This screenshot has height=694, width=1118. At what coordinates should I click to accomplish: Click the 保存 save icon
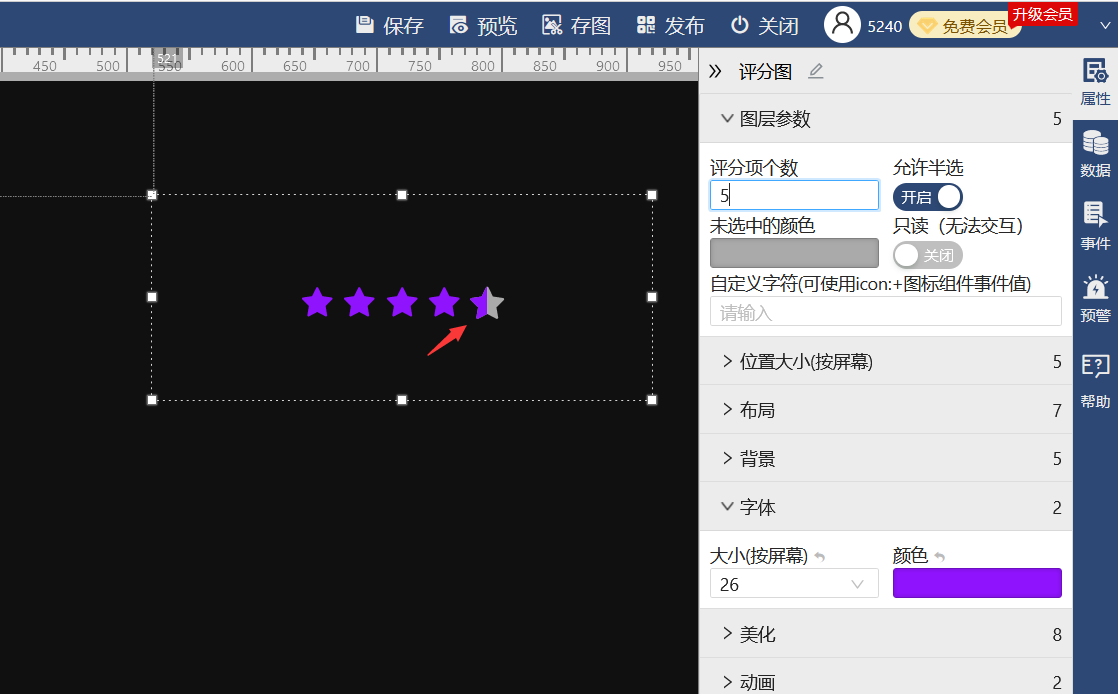pyautogui.click(x=364, y=25)
